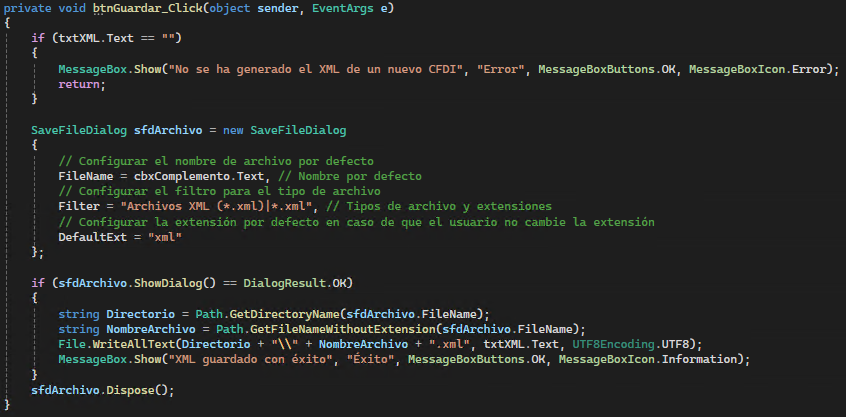Click the NombreArchivo variable declaration

[x=151, y=329]
